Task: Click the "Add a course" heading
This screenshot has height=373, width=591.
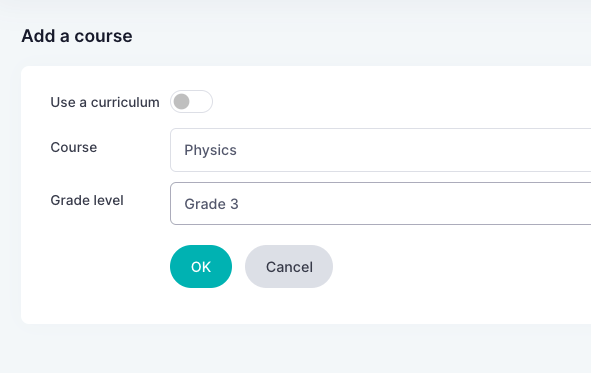Action: (77, 36)
